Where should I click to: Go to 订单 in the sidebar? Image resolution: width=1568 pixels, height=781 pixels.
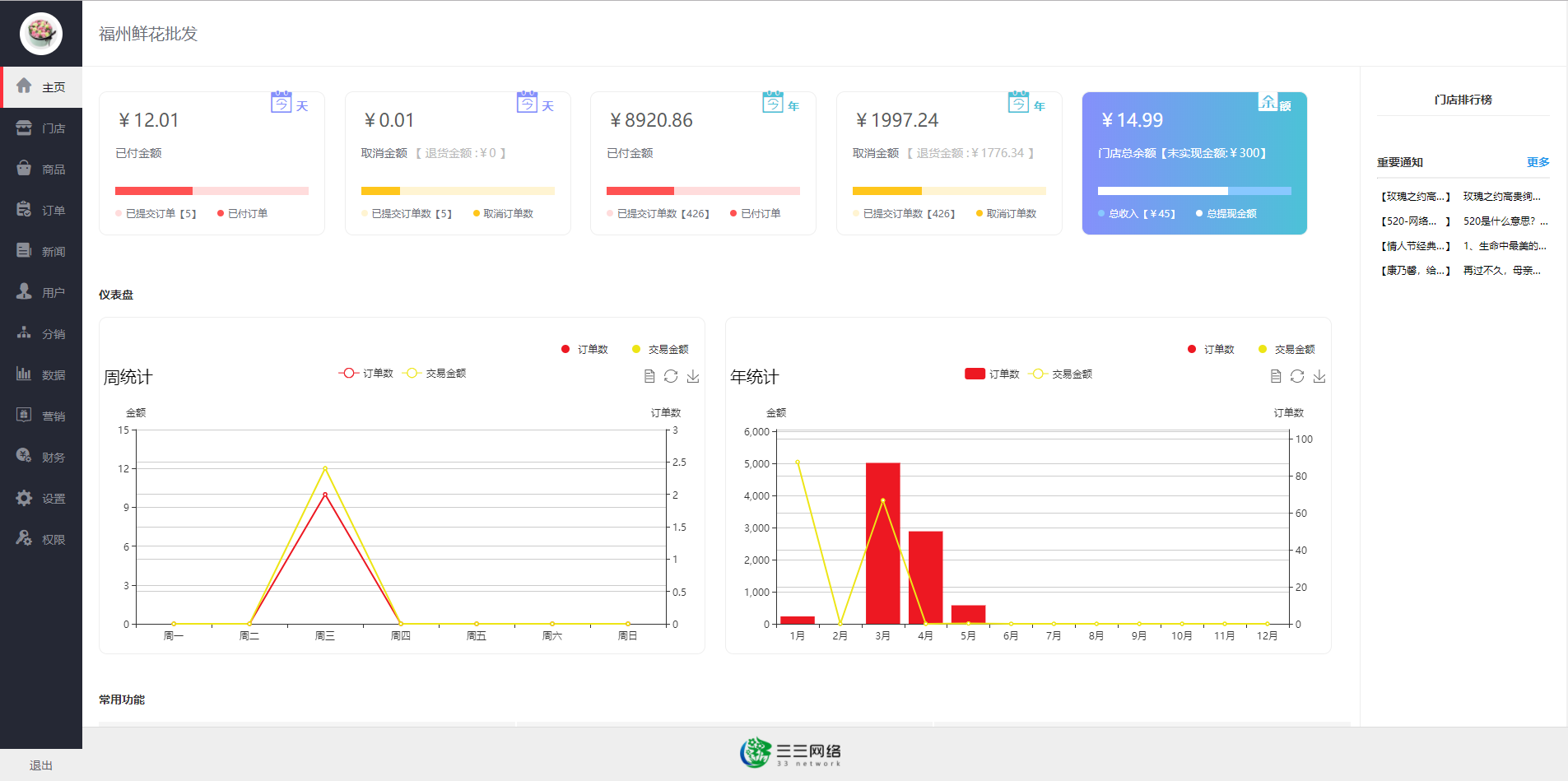[41, 211]
